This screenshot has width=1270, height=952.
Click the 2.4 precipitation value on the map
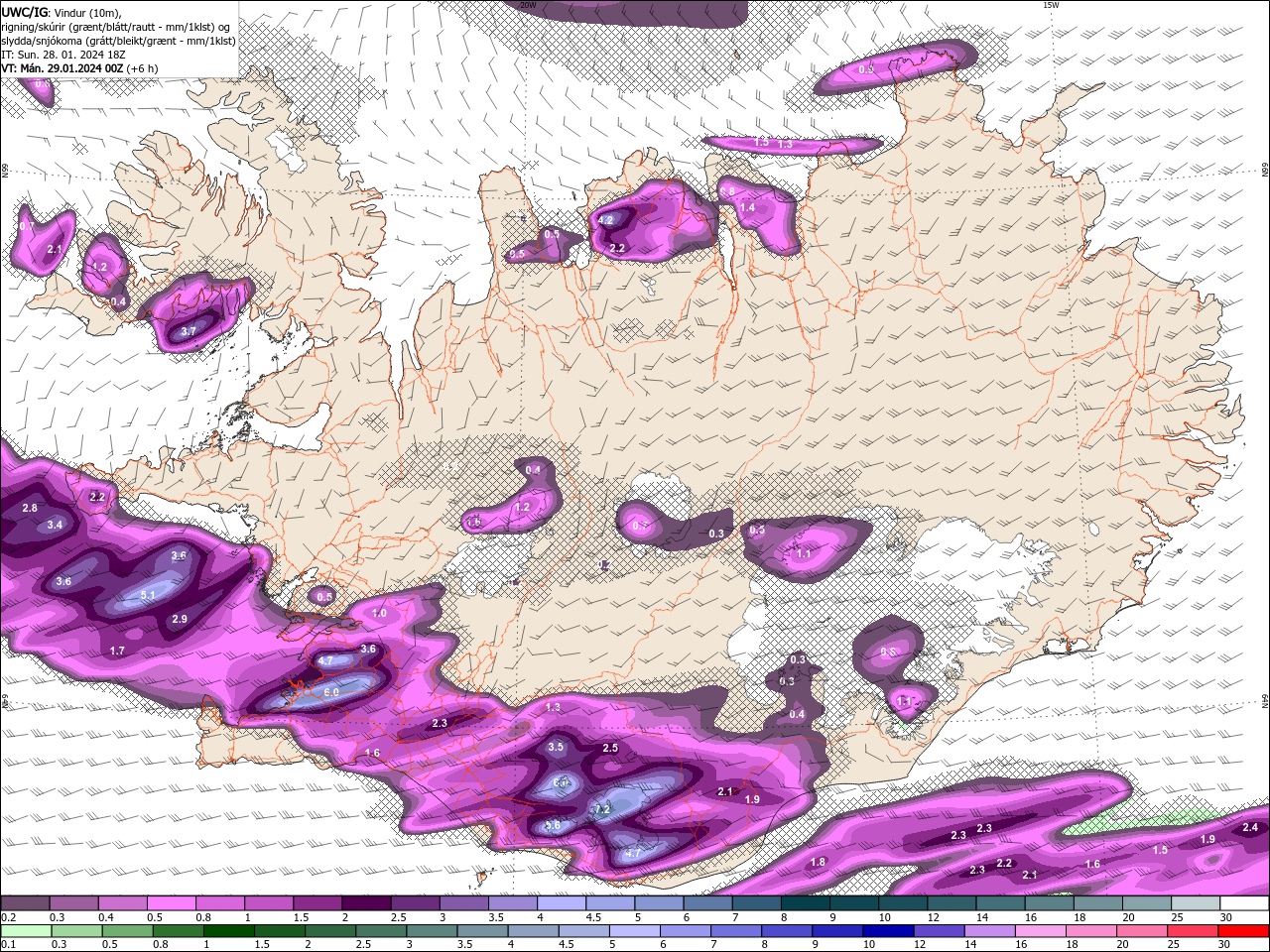[x=1250, y=828]
